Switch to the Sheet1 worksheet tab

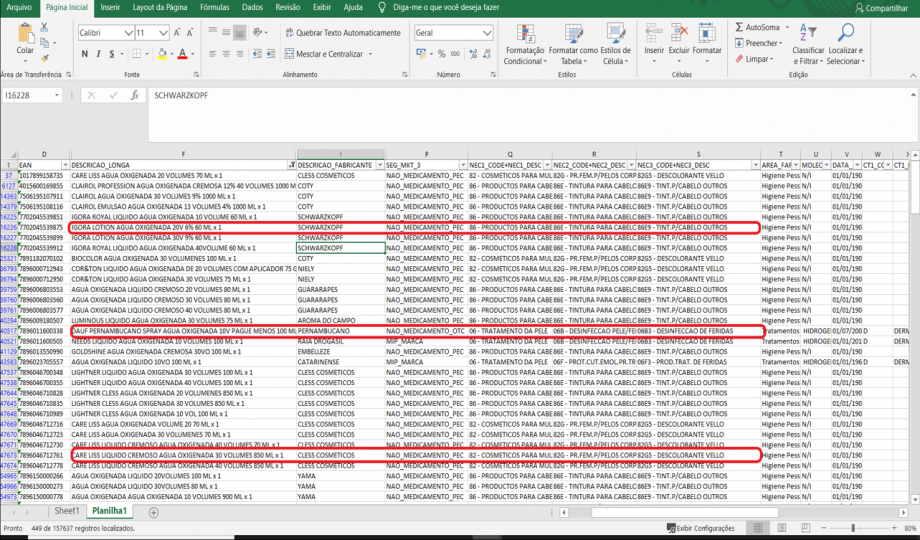pos(67,511)
